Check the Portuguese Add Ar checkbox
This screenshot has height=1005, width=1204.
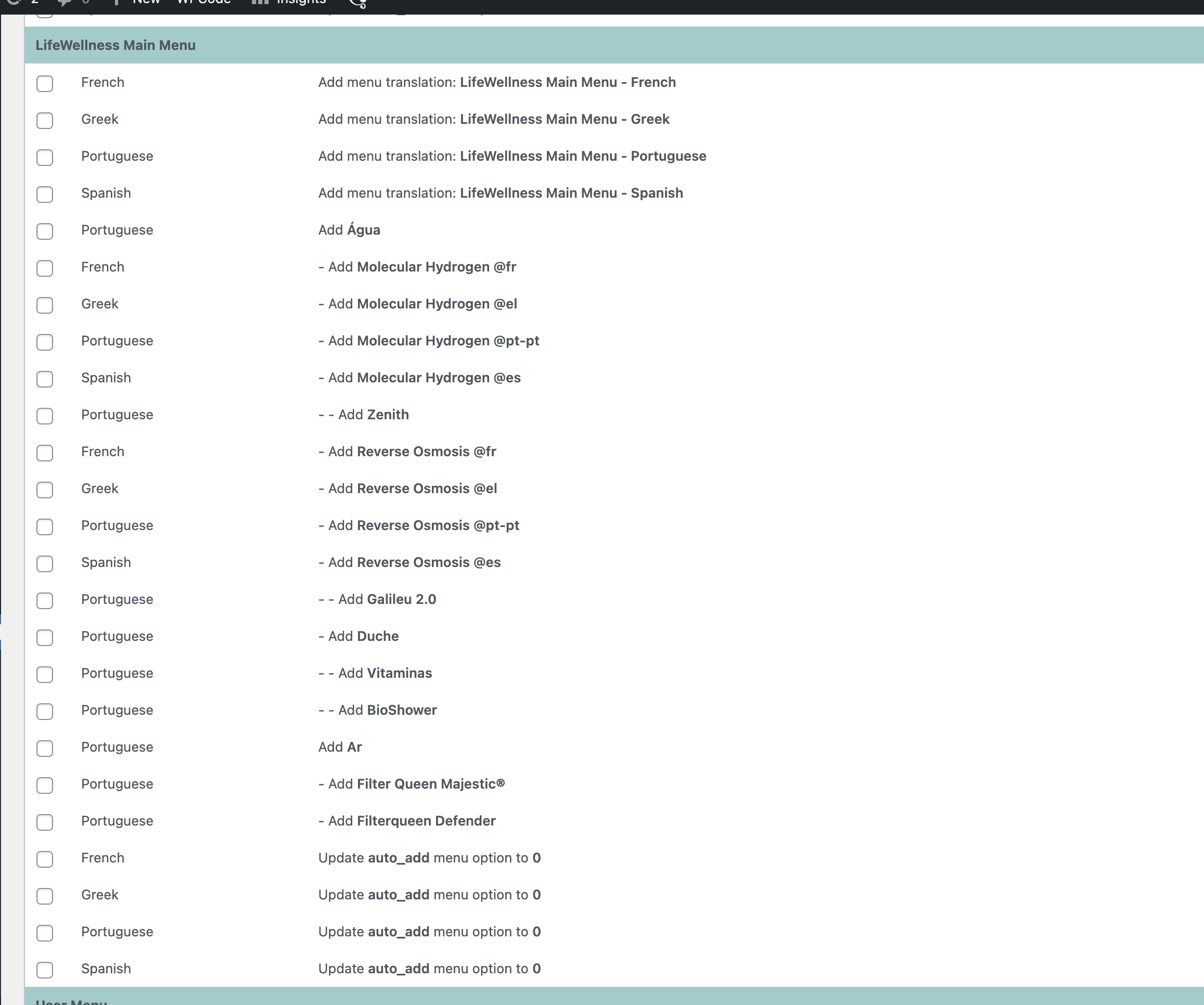click(45, 748)
